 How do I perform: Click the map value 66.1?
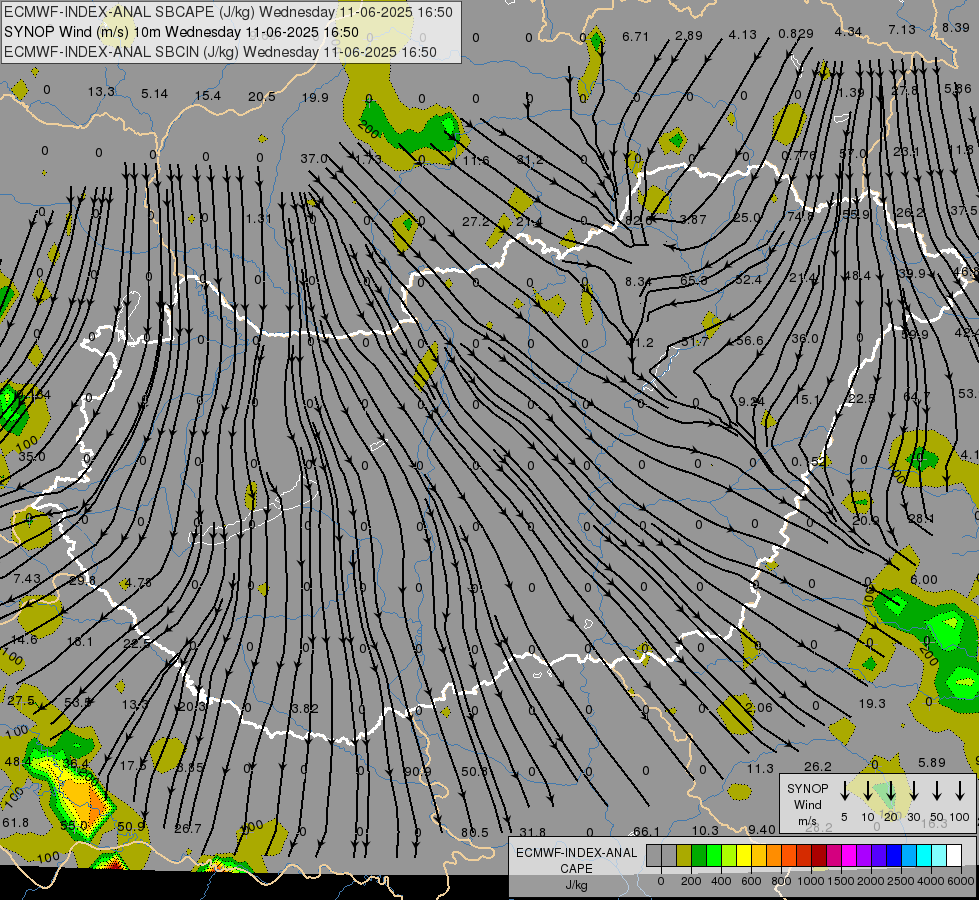pos(647,831)
